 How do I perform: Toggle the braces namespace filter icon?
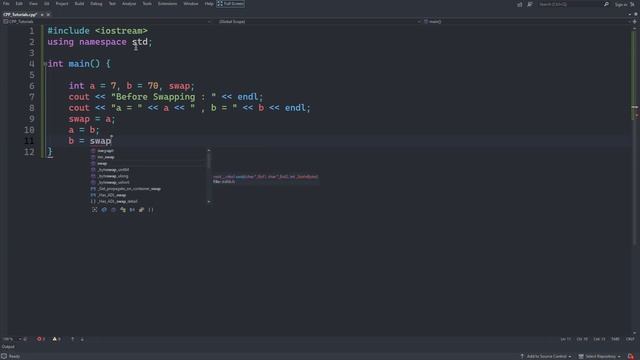coord(151,210)
